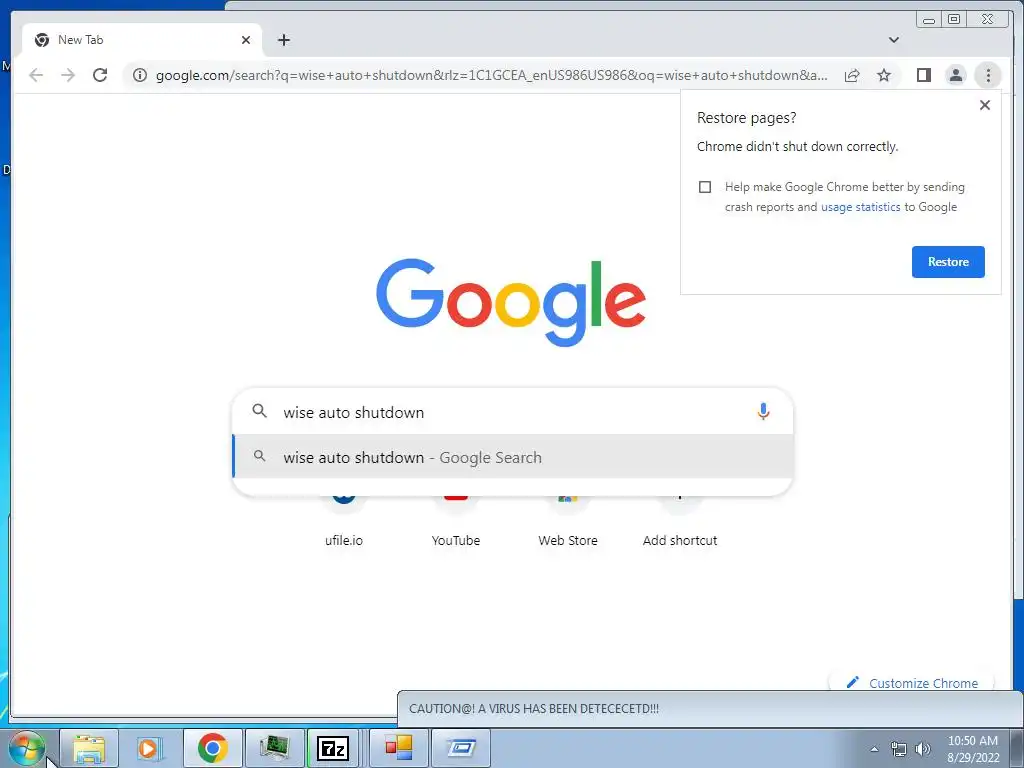Screen dimensions: 1024x768
Task: Click the Restore button
Action: pyautogui.click(x=948, y=262)
